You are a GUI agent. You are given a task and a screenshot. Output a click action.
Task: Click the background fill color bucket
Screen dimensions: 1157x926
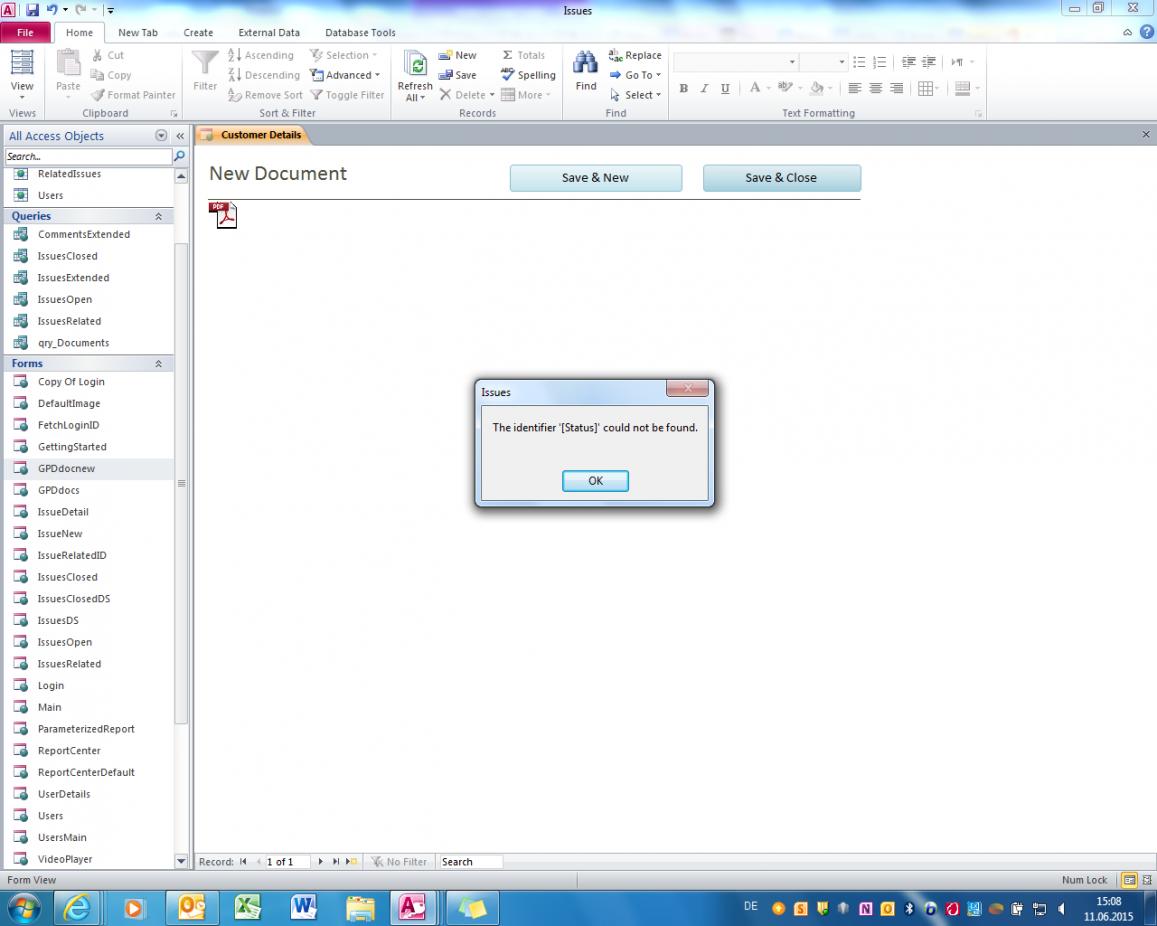pos(817,88)
